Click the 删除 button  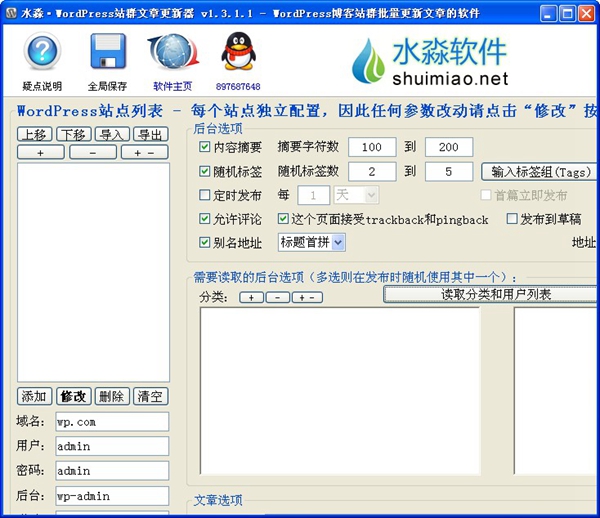point(112,396)
